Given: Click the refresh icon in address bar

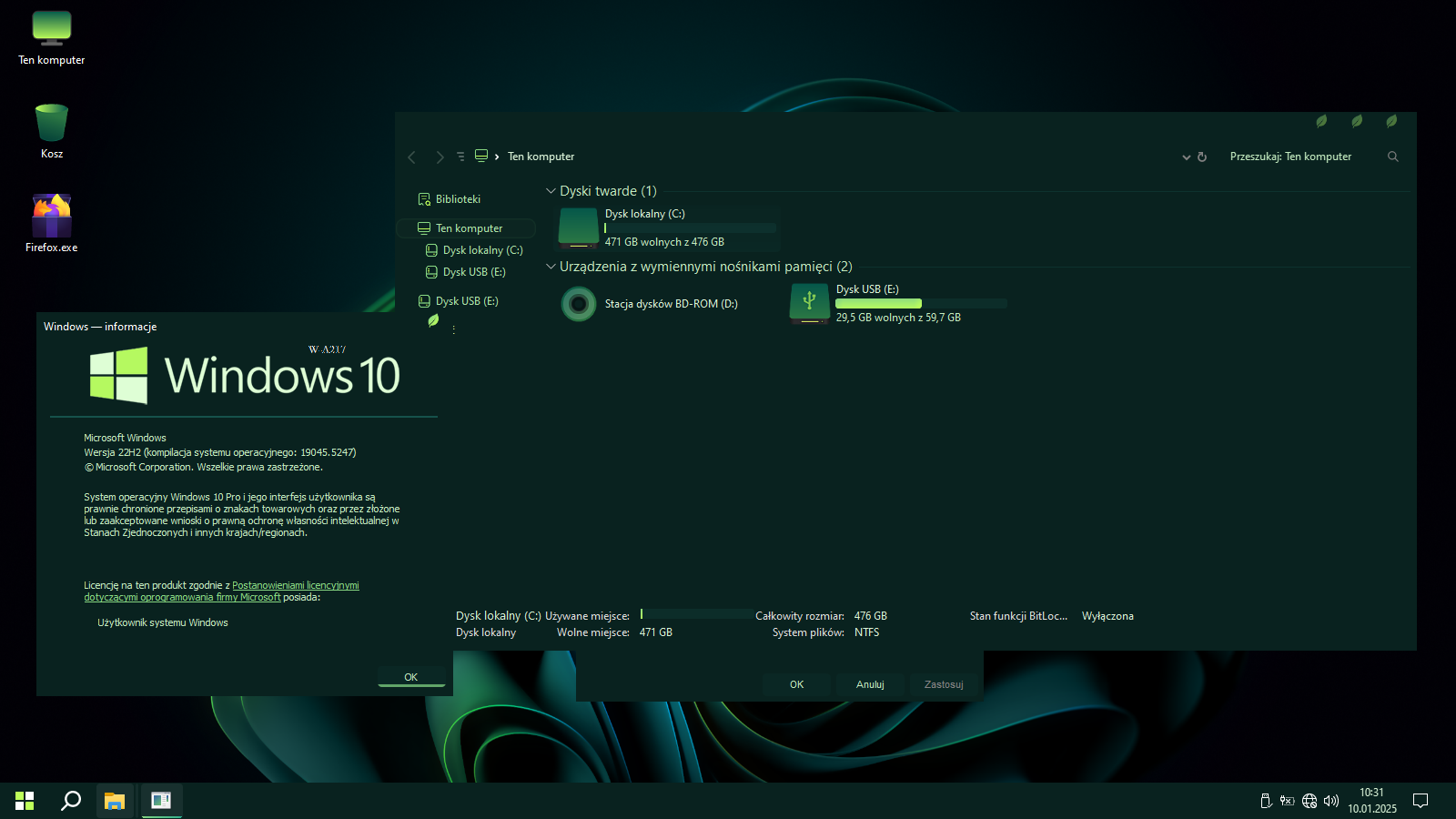Looking at the screenshot, I should click(1202, 157).
